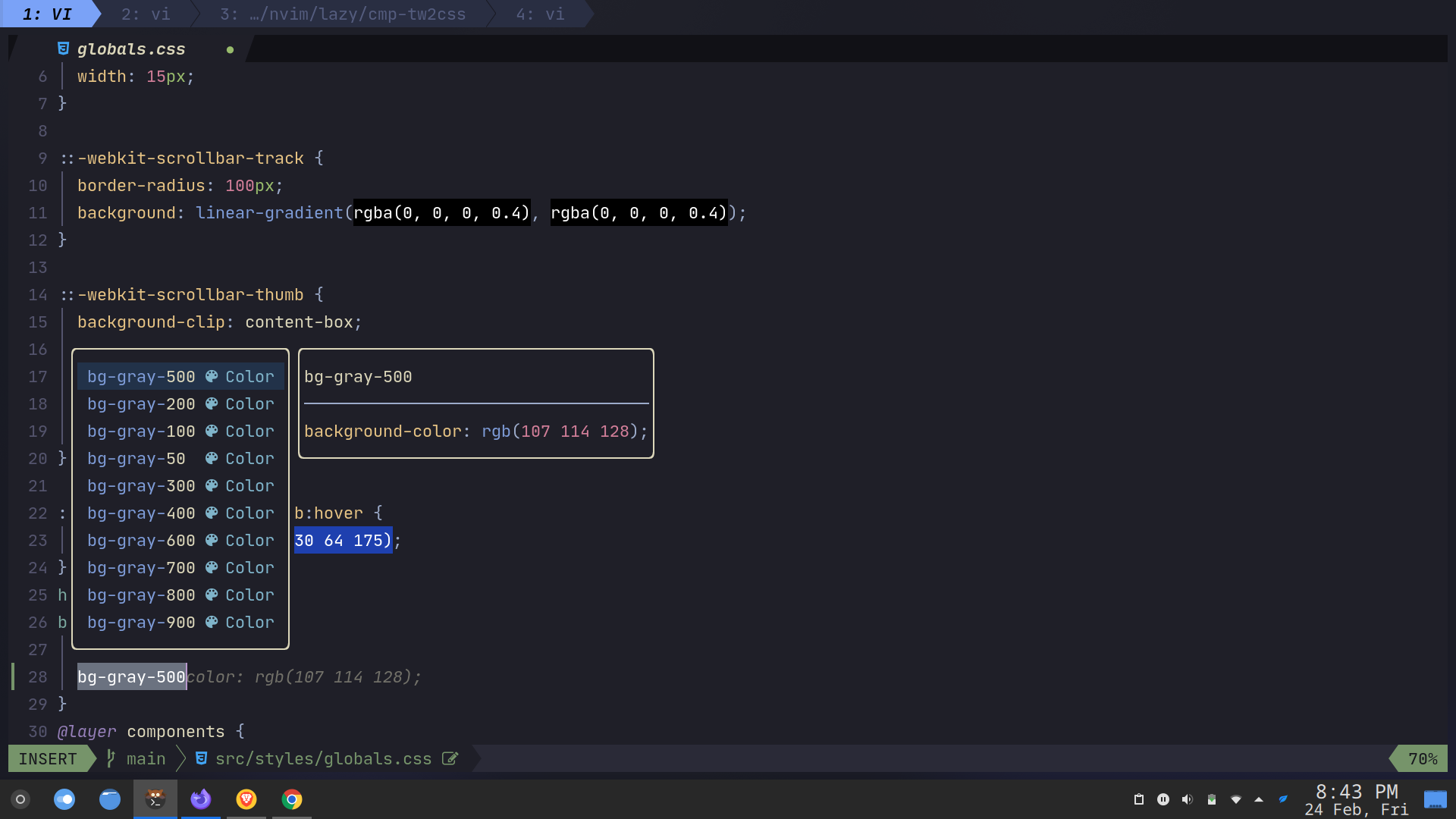1456x819 pixels.
Task: Click the unsaved modified dot indicator
Action: [230, 50]
